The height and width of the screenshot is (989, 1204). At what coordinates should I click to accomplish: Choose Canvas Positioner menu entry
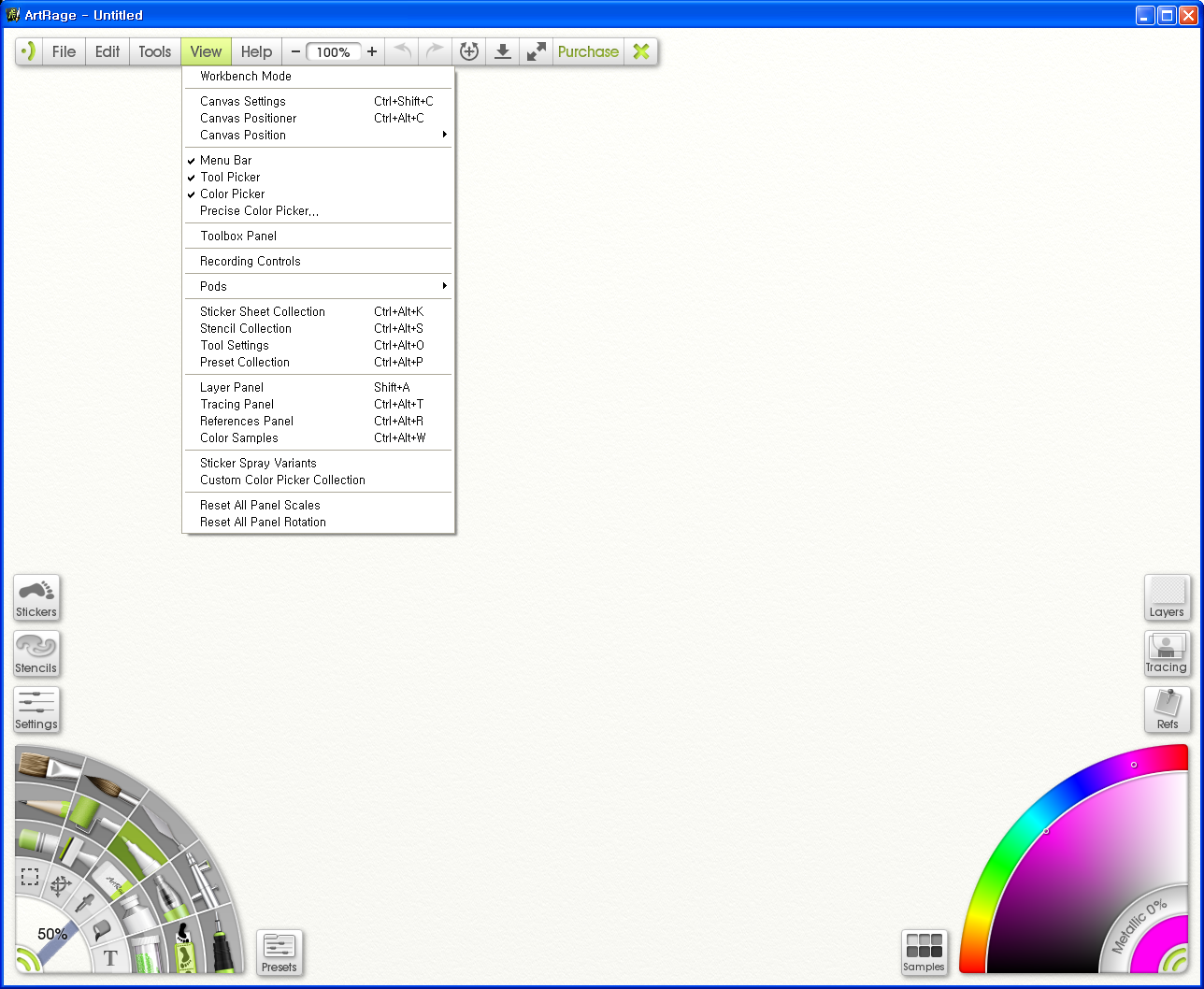point(318,118)
